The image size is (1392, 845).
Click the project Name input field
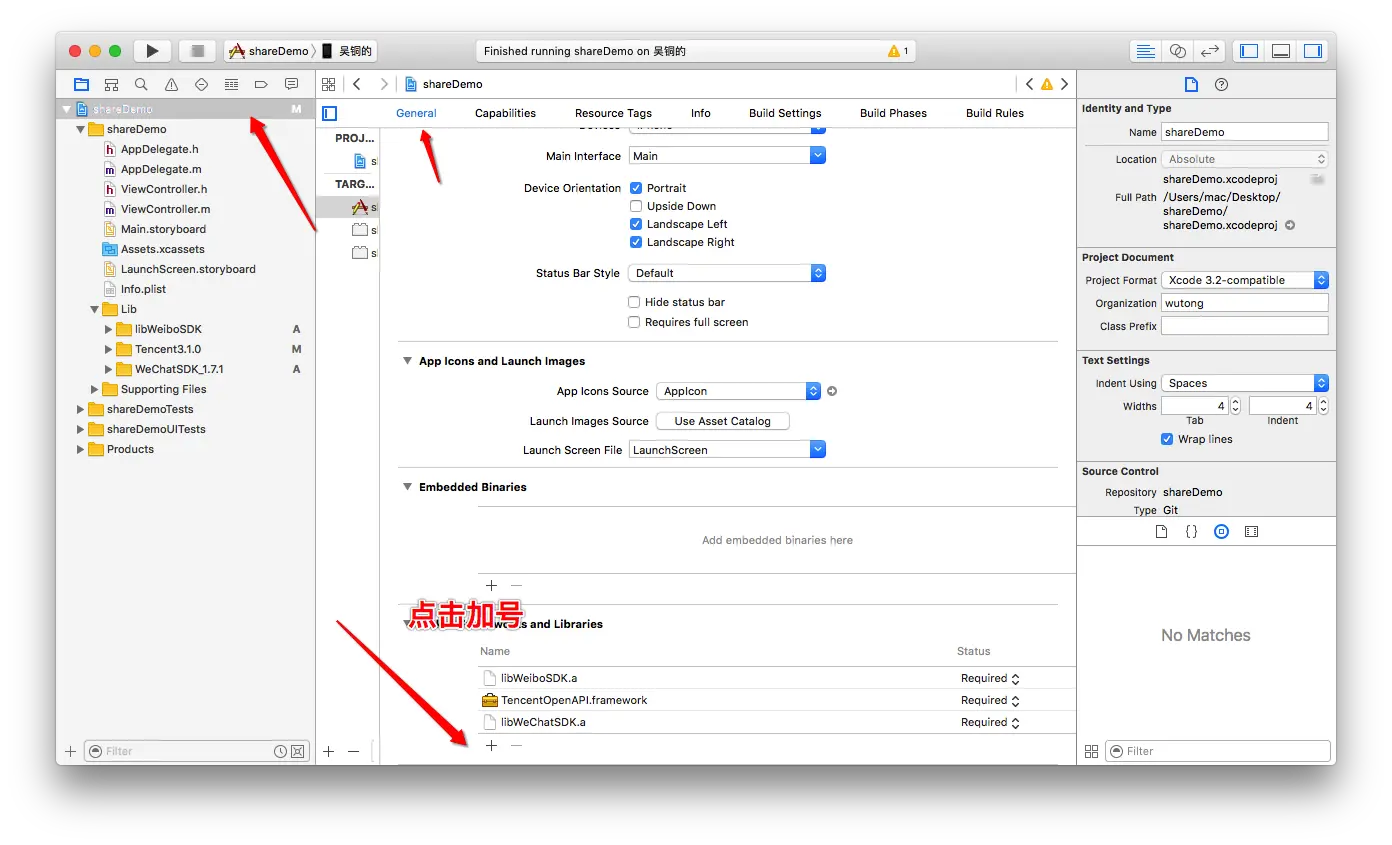(x=1245, y=132)
